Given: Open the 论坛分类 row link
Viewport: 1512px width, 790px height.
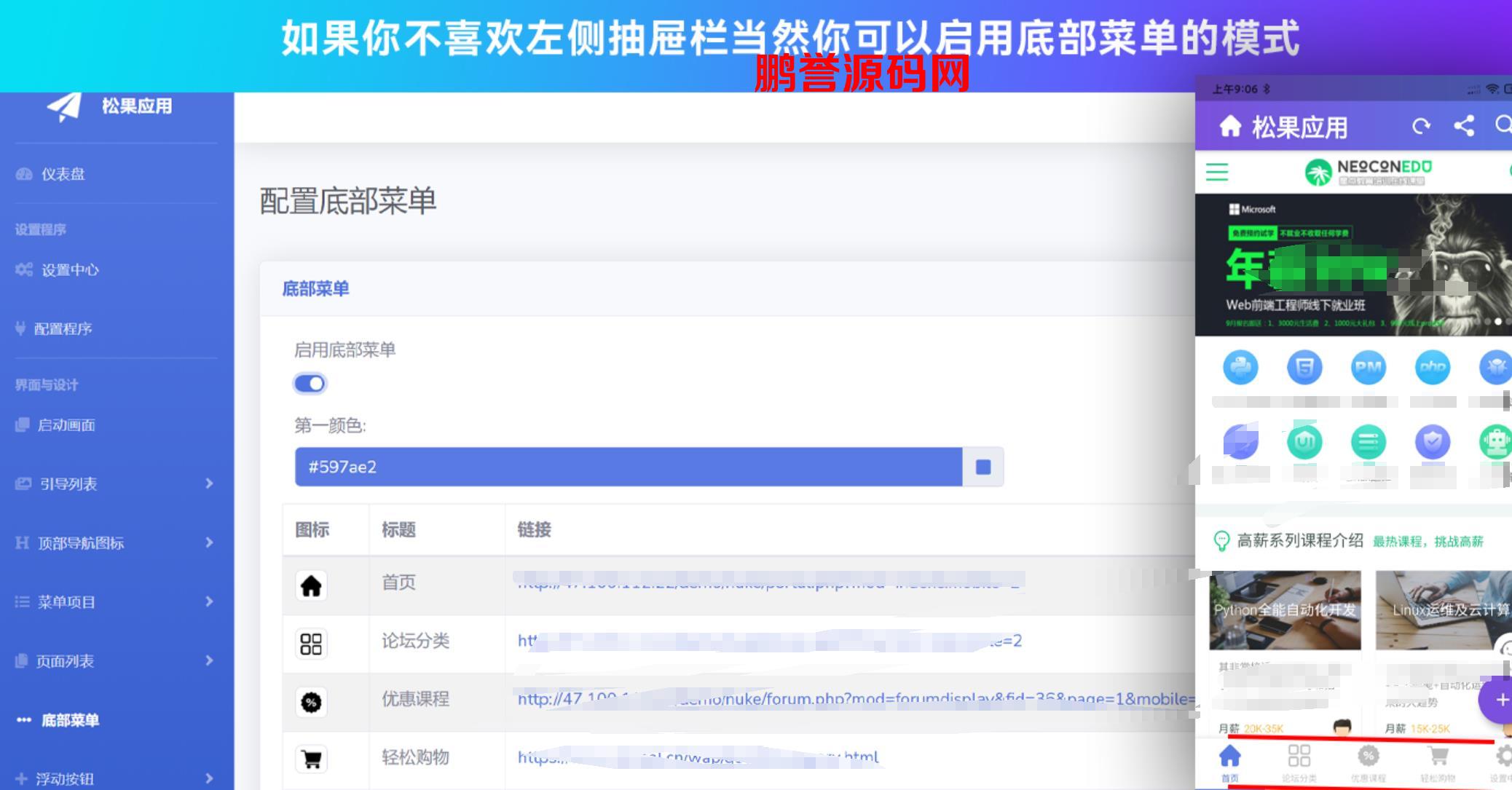Looking at the screenshot, I should pyautogui.click(x=770, y=641).
